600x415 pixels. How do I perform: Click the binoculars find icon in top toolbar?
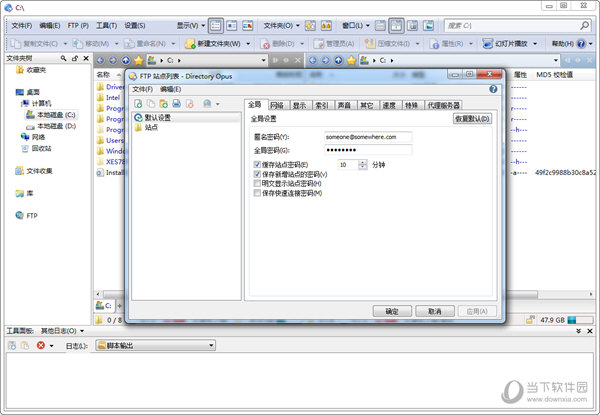coord(326,26)
